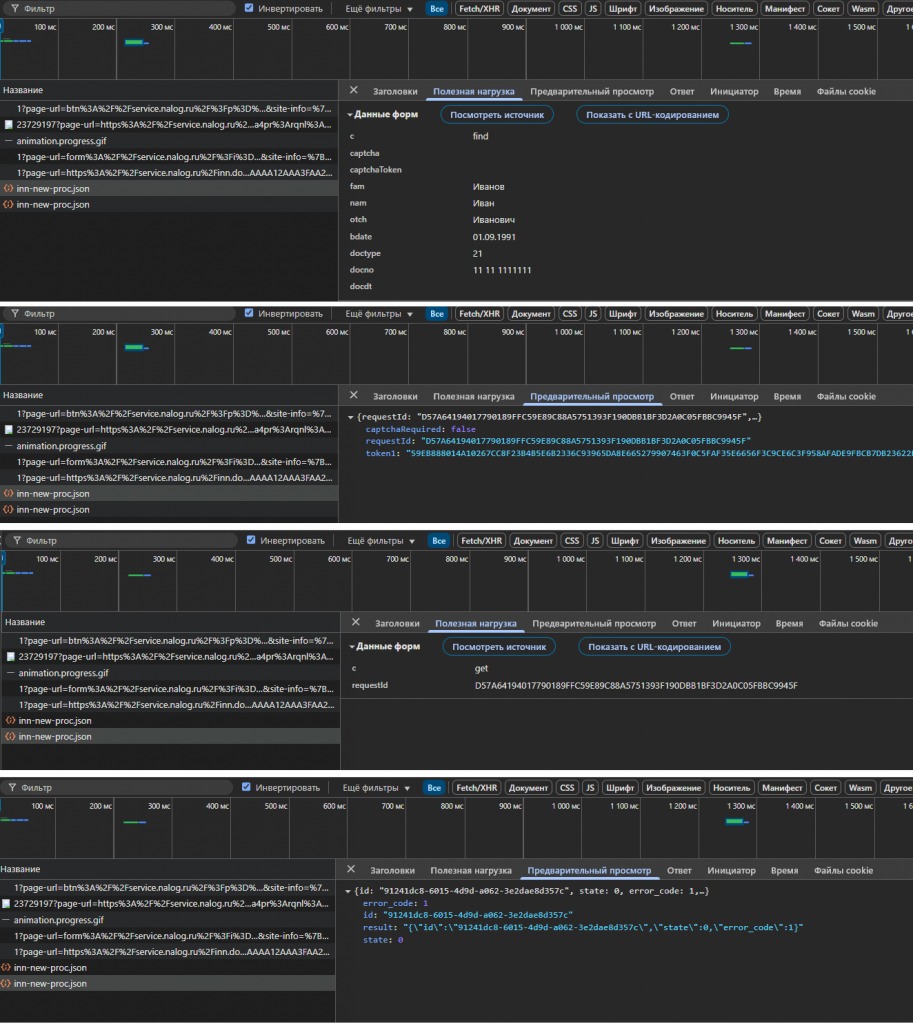
Task: Collapse Данные форм section above the requestId field
Action: pyautogui.click(x=352, y=647)
